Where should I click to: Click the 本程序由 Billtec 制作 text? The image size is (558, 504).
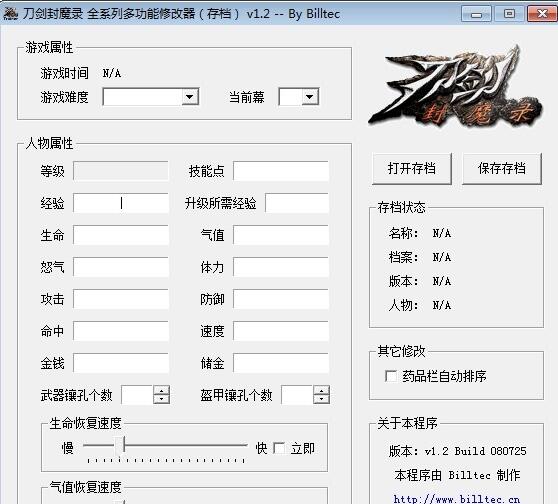coord(457,475)
